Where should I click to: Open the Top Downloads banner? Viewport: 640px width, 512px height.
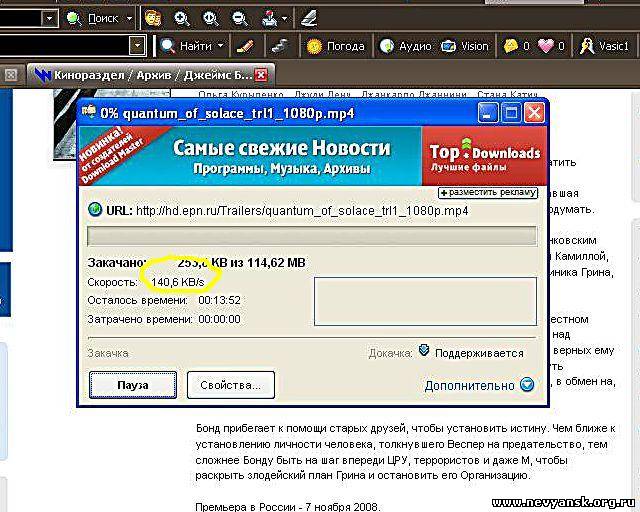[x=484, y=156]
